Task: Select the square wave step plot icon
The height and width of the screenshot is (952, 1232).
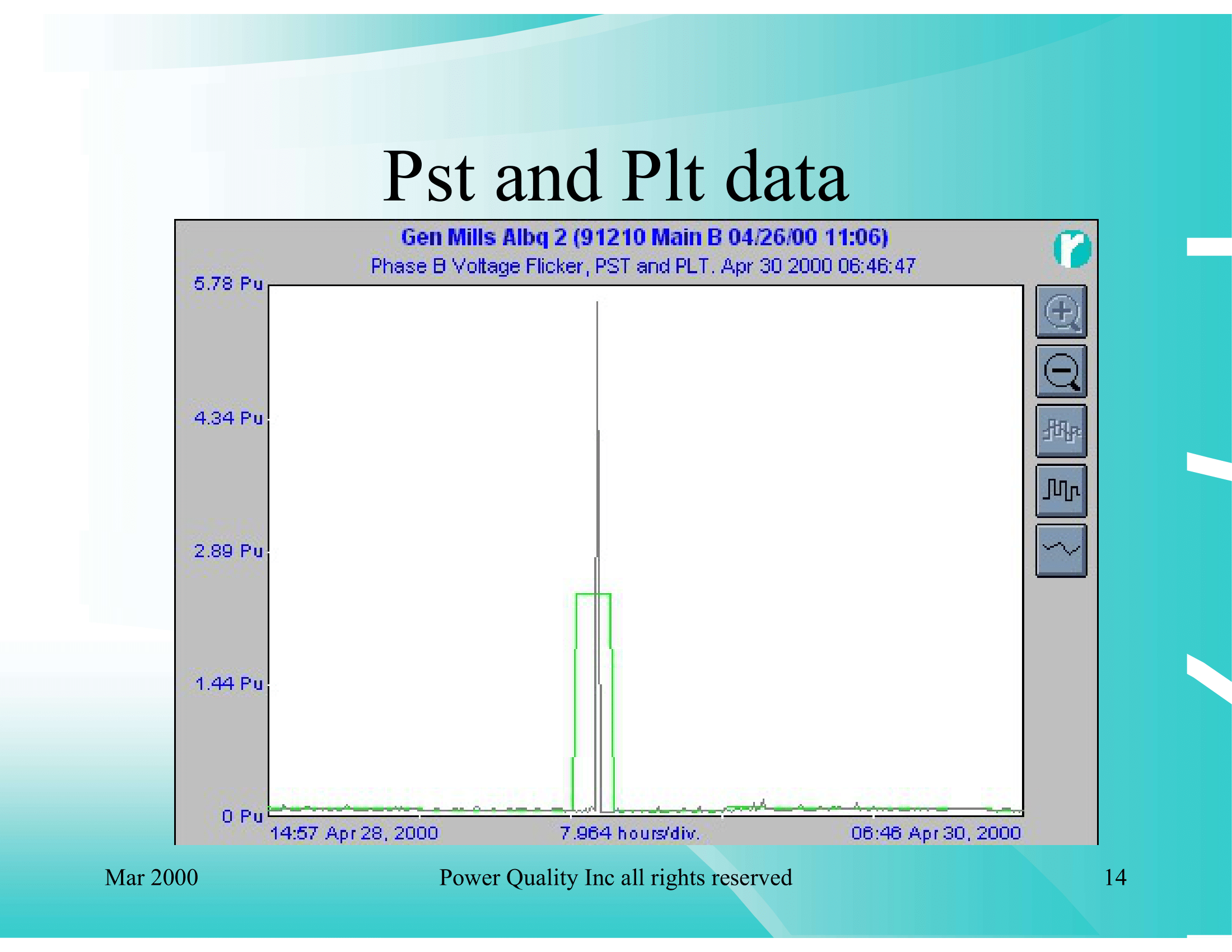Action: pos(1061,491)
